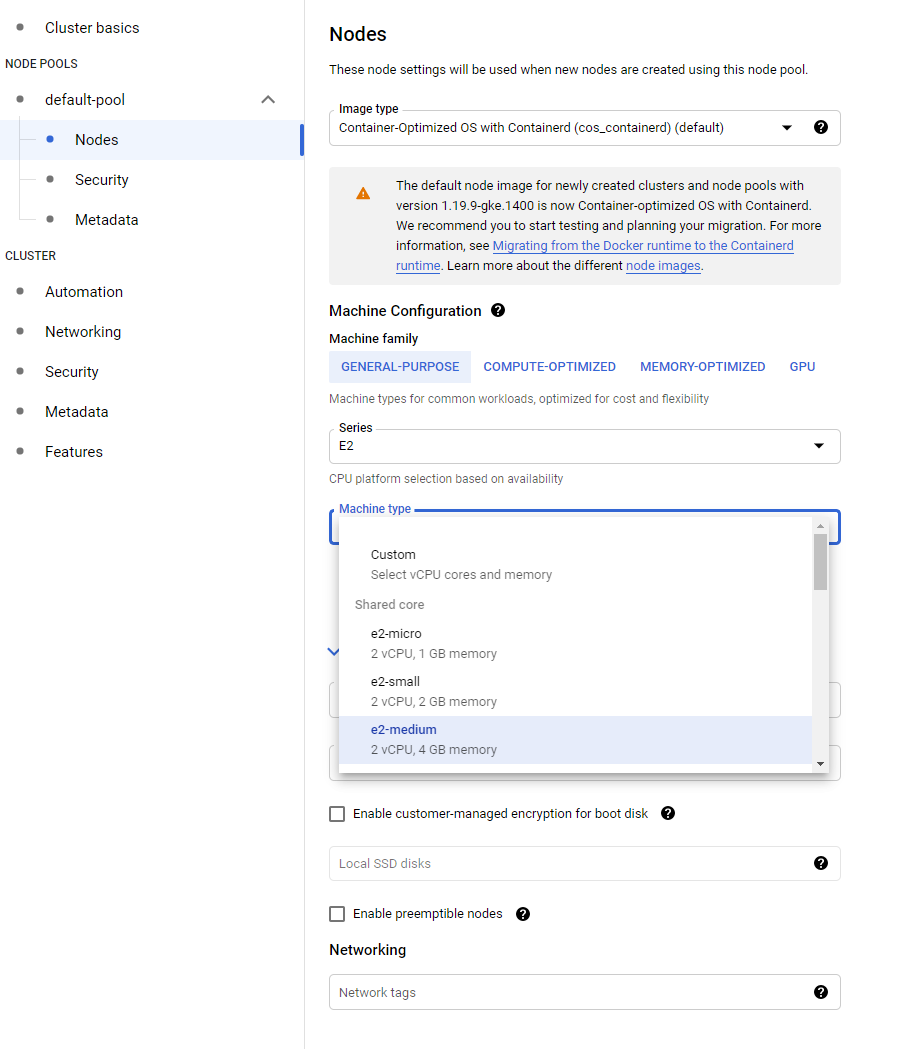The height and width of the screenshot is (1049, 919).
Task: Click help for customer-managed encryption option
Action: coord(667,813)
